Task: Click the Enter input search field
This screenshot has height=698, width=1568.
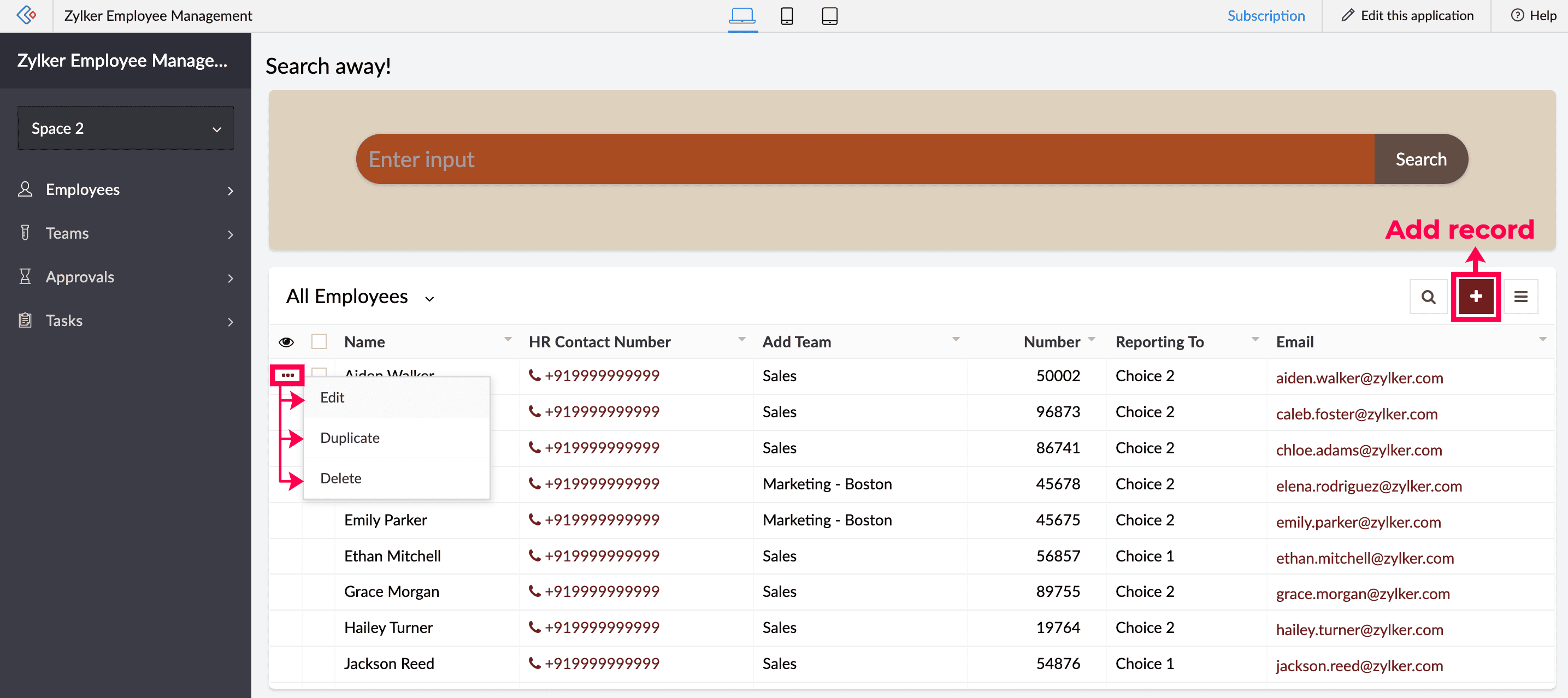Action: point(864,159)
